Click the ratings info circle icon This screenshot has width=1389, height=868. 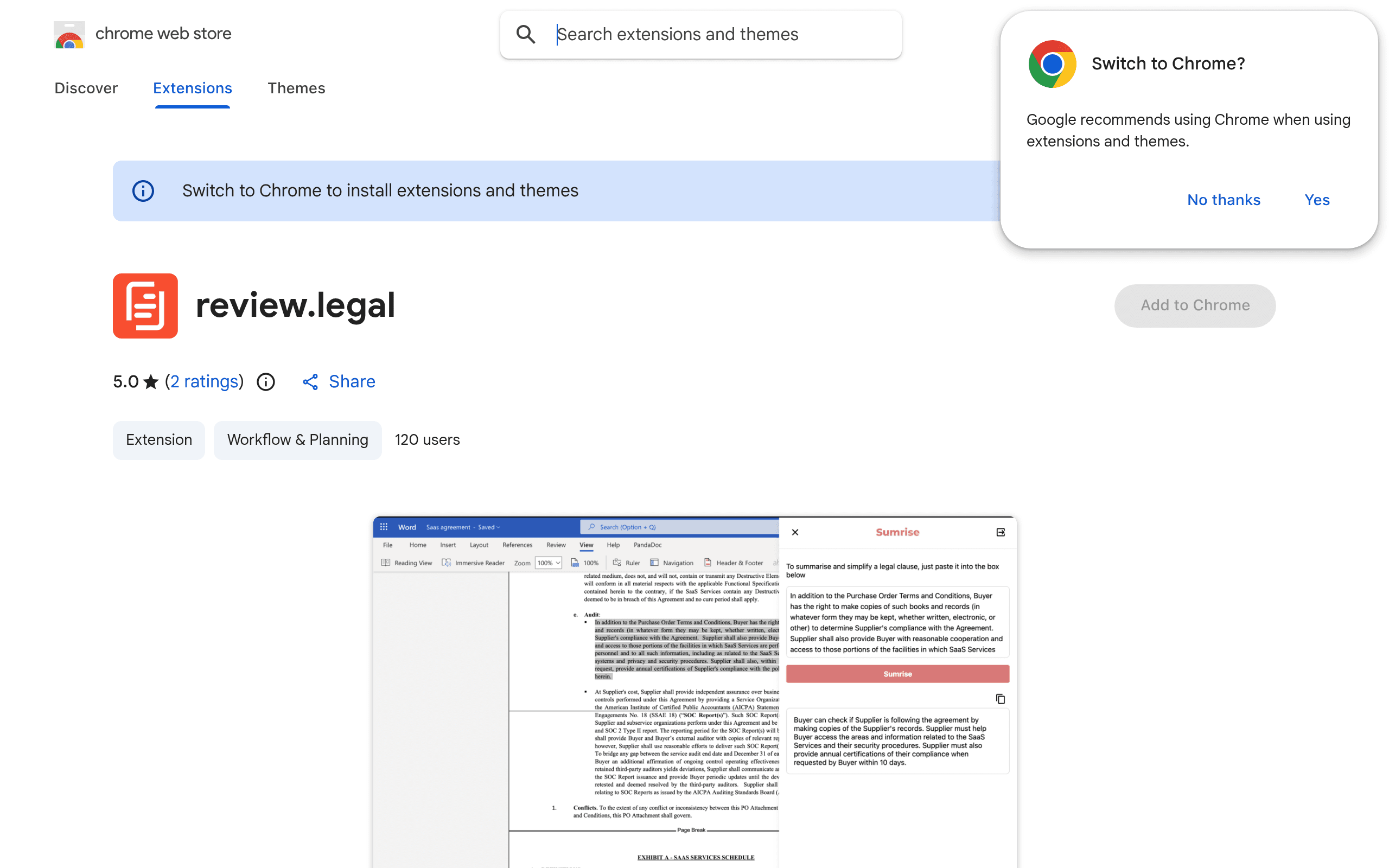point(266,382)
